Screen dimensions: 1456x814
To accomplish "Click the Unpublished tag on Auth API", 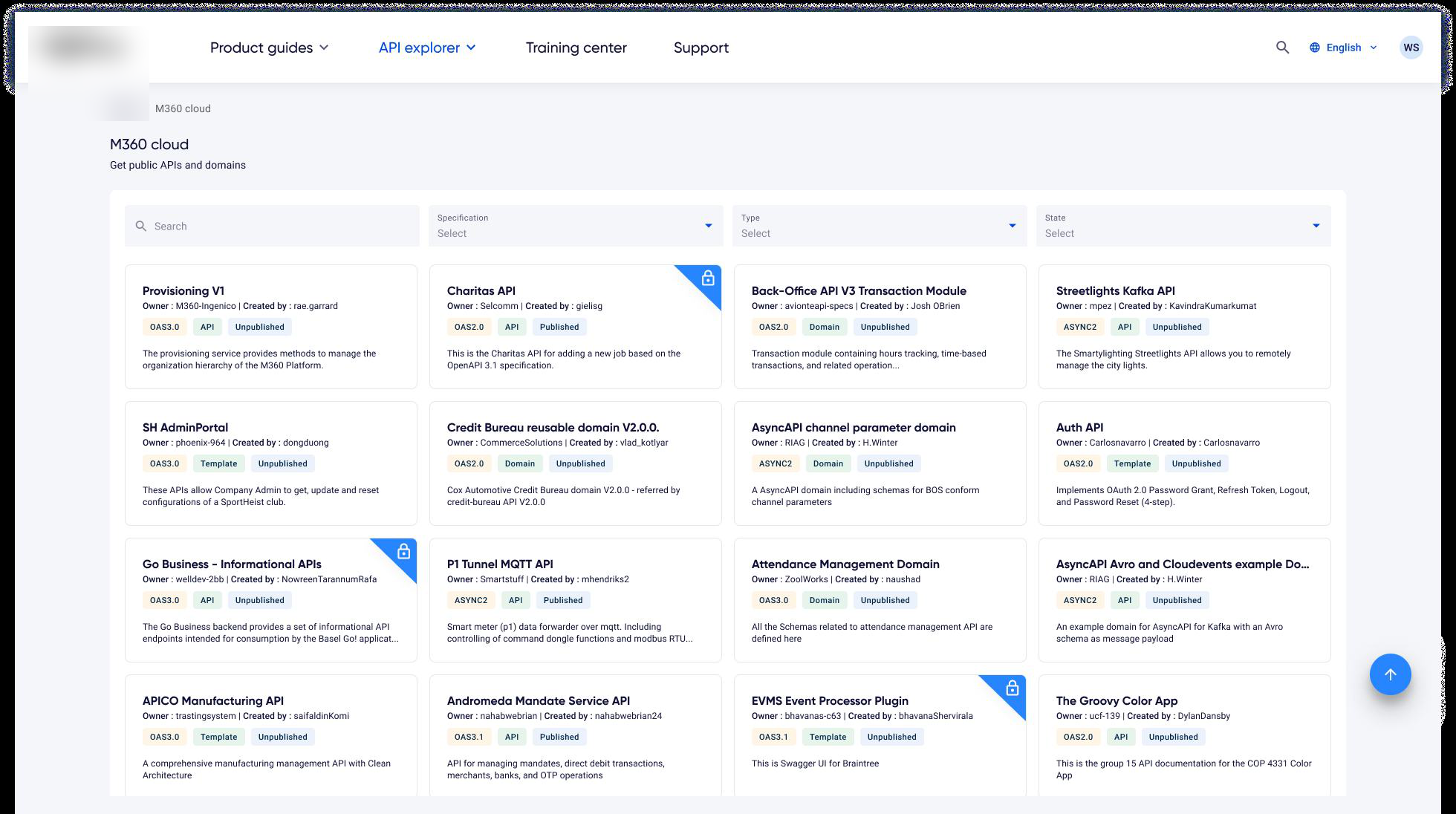I will 1196,463.
